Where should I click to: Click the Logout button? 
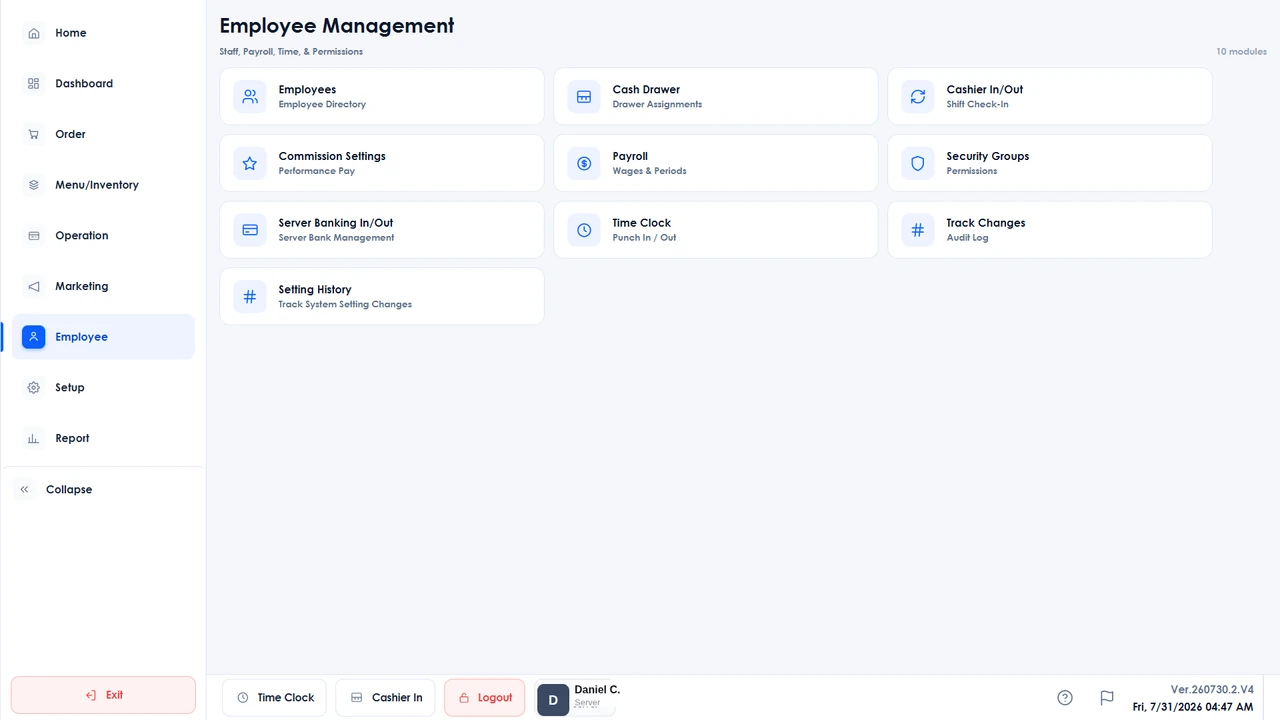pyautogui.click(x=485, y=698)
